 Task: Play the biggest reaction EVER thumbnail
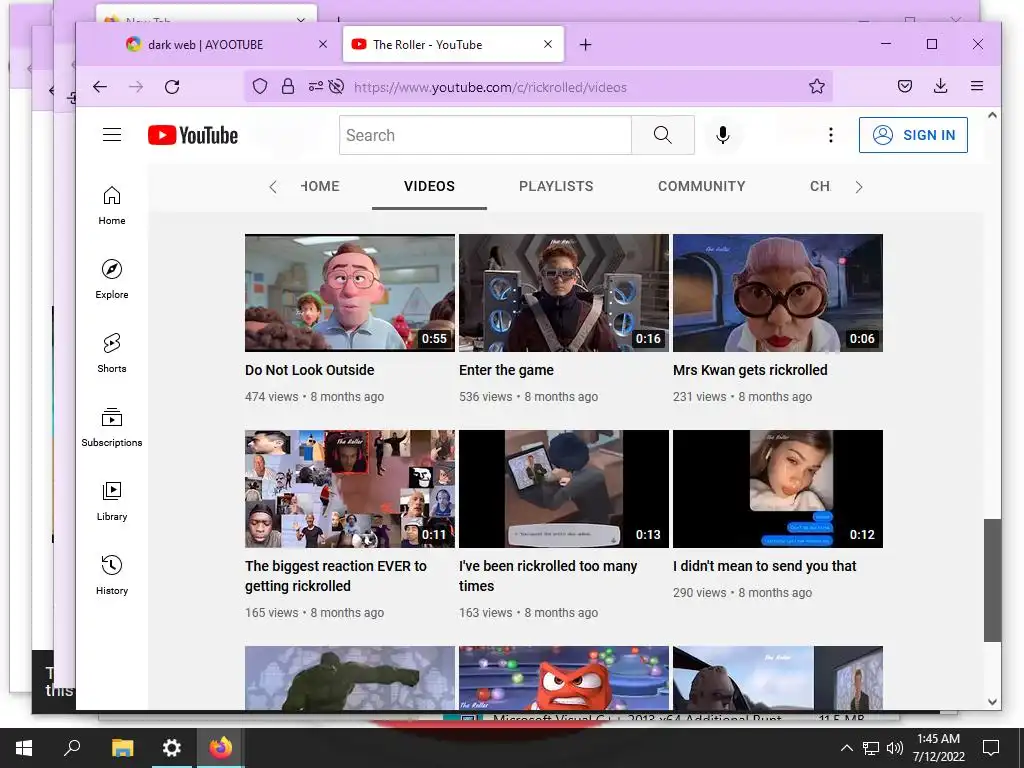point(350,488)
